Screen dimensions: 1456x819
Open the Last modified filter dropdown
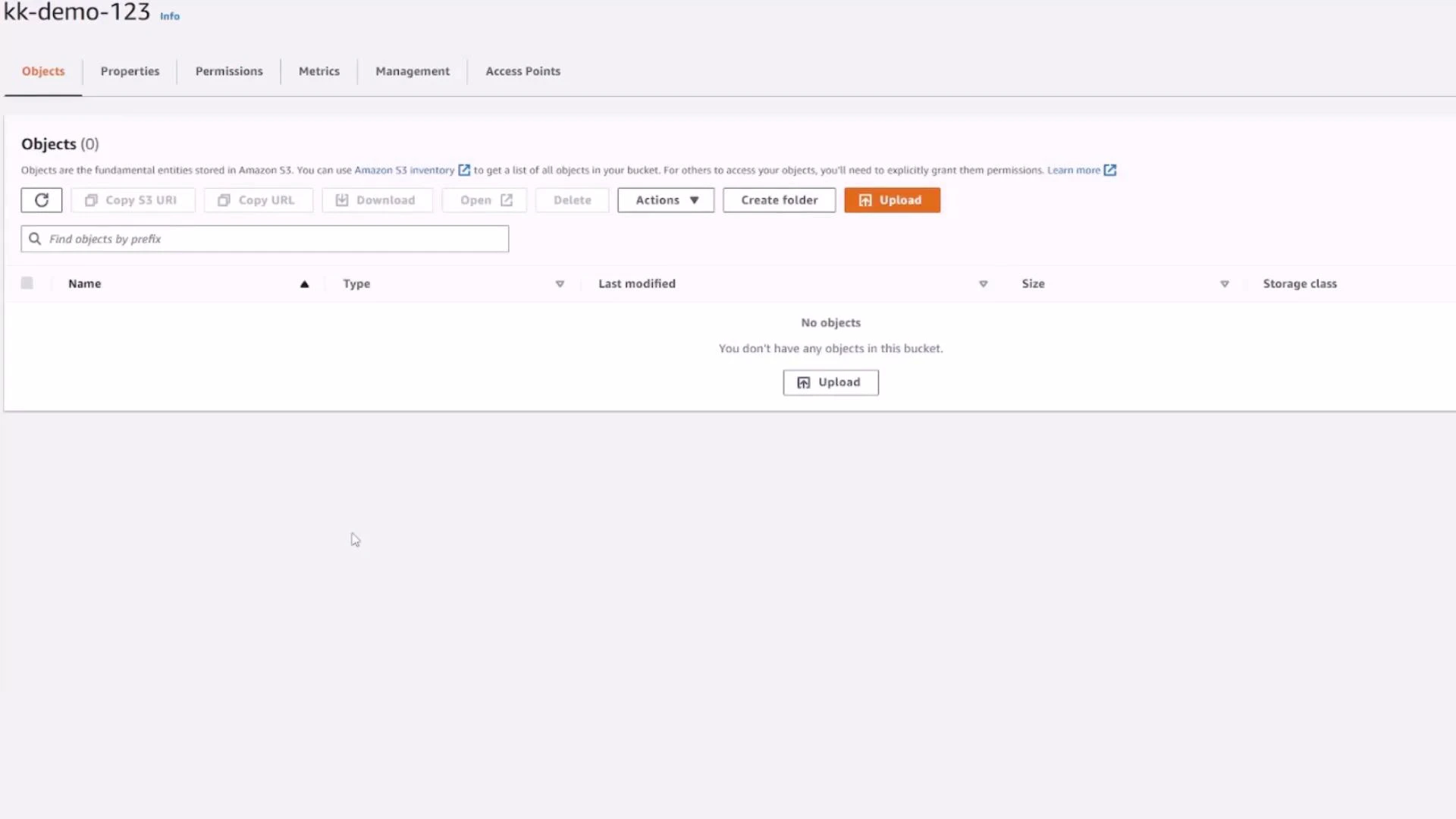(983, 284)
